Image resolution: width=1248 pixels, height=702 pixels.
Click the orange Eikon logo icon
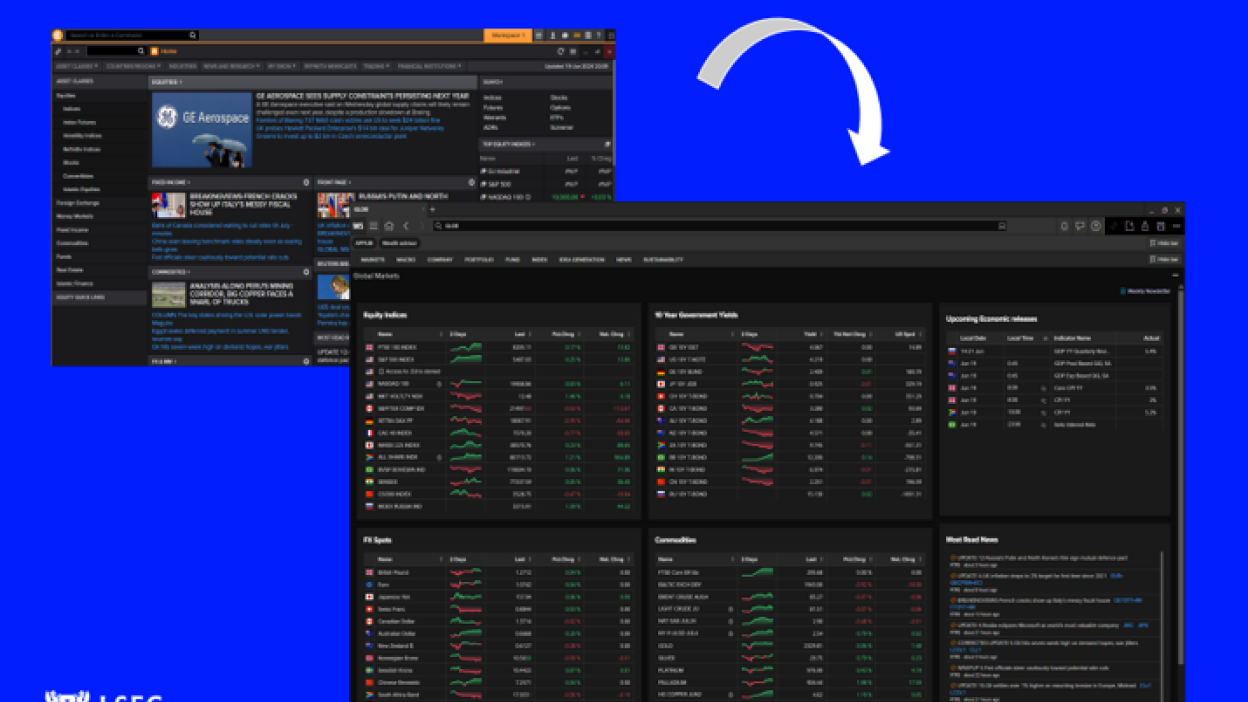(x=58, y=35)
